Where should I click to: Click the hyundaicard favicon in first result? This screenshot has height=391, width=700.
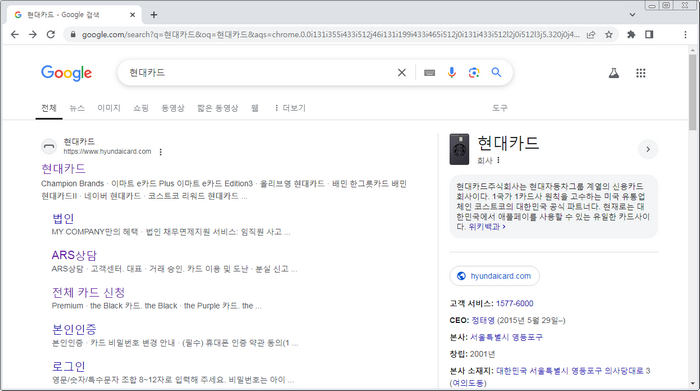point(49,146)
